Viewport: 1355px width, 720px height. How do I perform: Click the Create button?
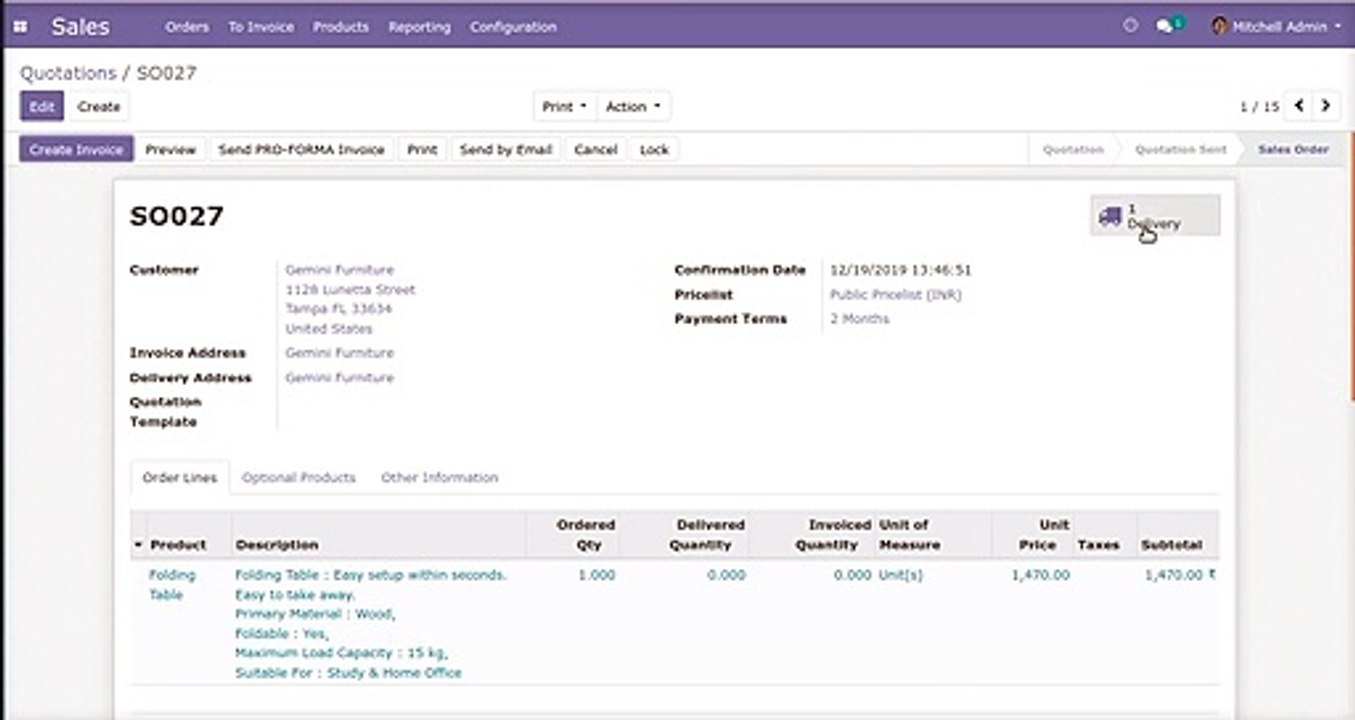point(99,106)
